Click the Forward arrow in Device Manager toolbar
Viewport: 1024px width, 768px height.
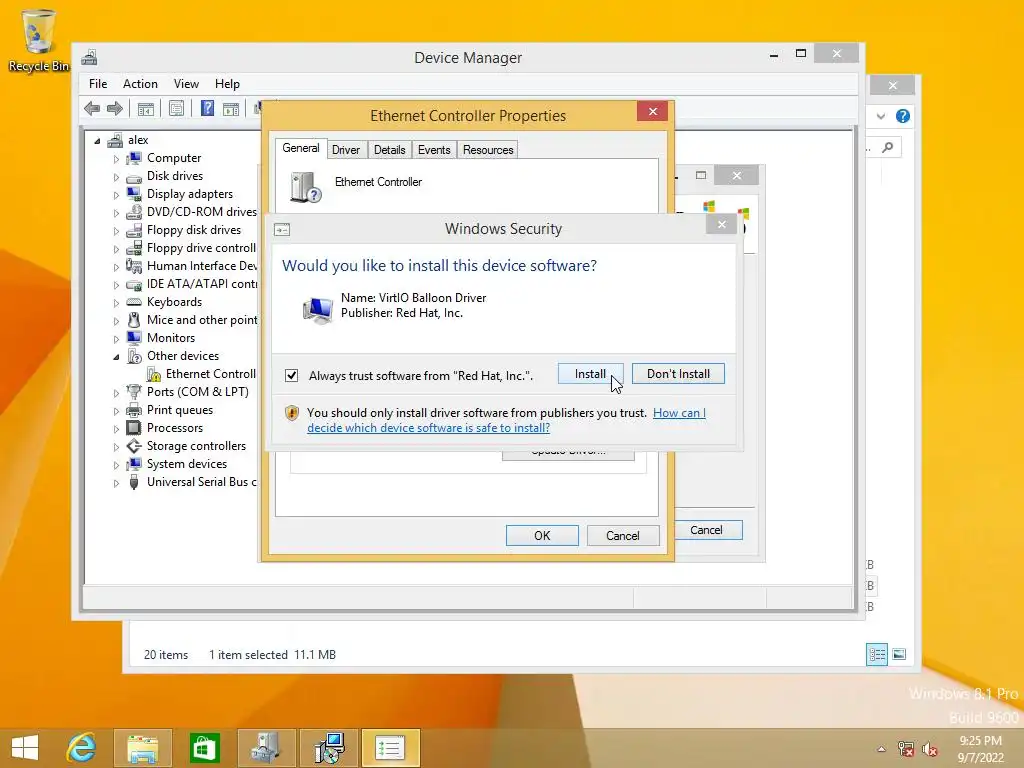point(115,108)
